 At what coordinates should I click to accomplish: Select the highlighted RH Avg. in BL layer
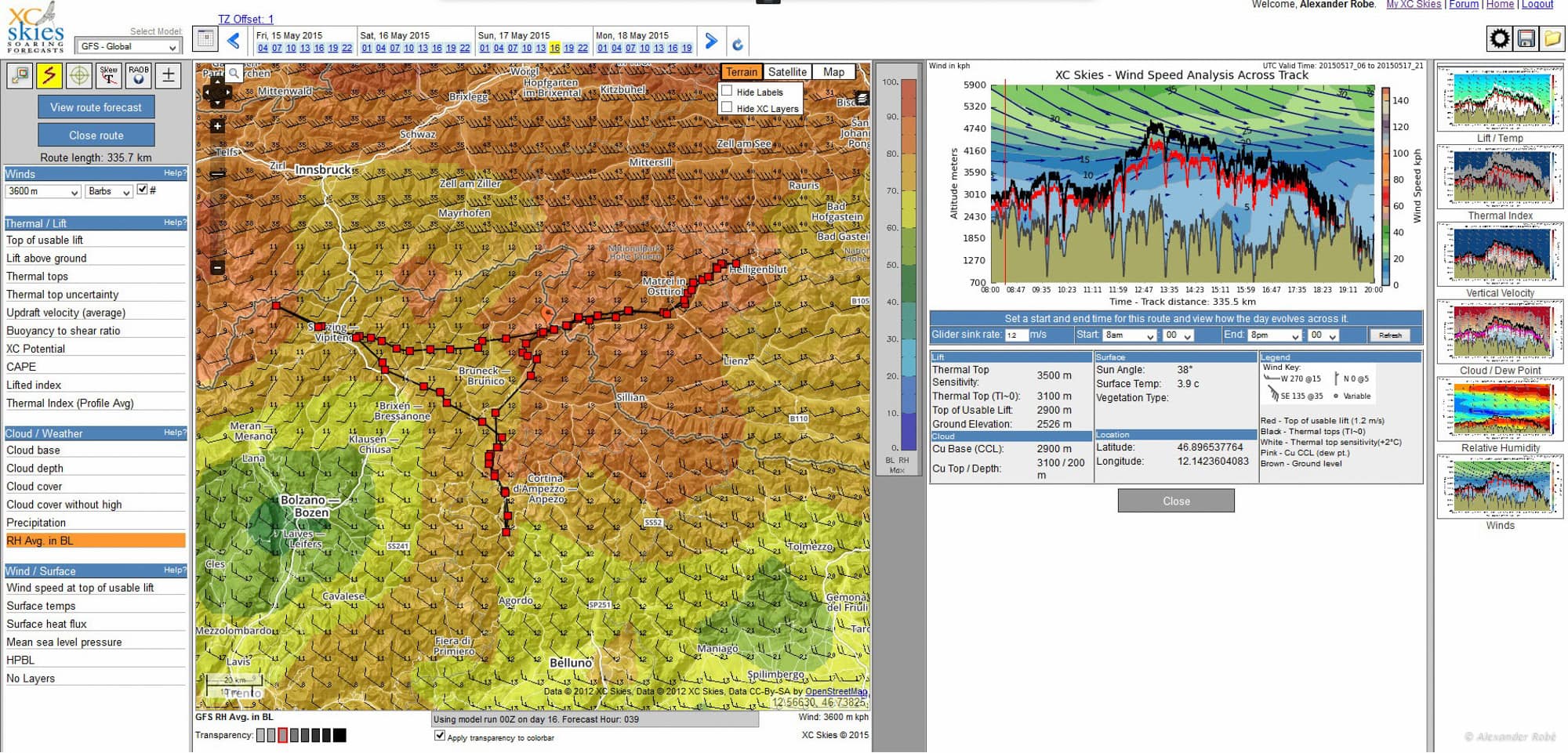[95, 541]
